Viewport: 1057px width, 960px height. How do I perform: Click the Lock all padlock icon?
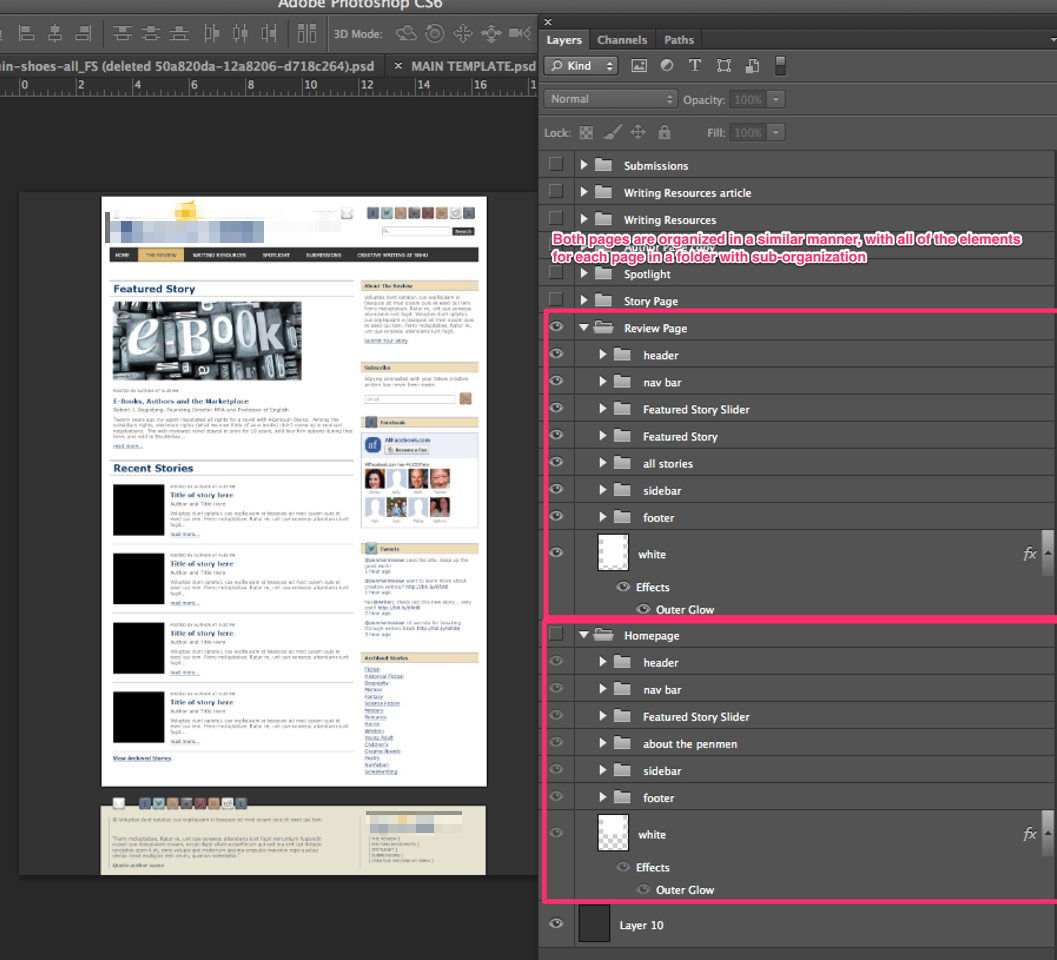[x=665, y=132]
